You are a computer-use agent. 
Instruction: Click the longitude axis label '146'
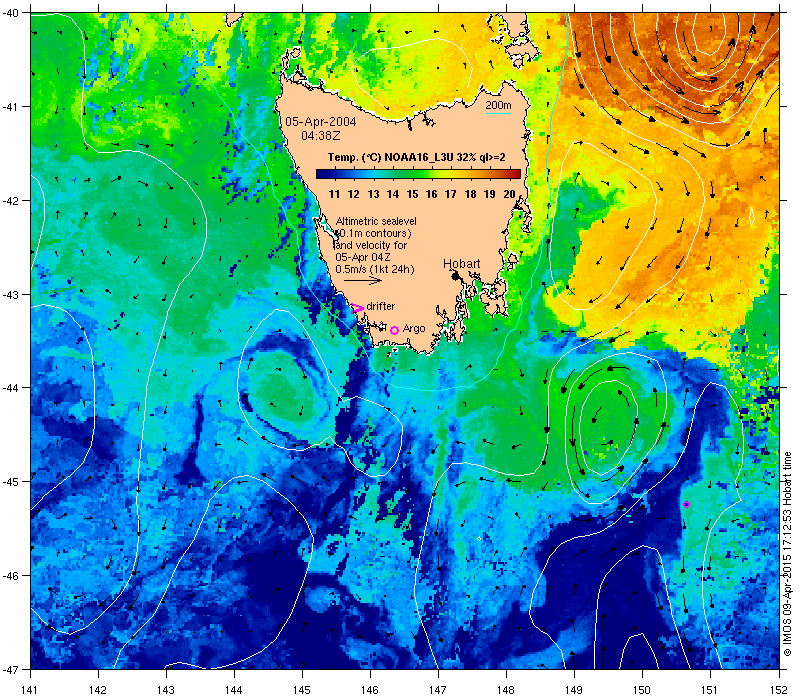[370, 690]
